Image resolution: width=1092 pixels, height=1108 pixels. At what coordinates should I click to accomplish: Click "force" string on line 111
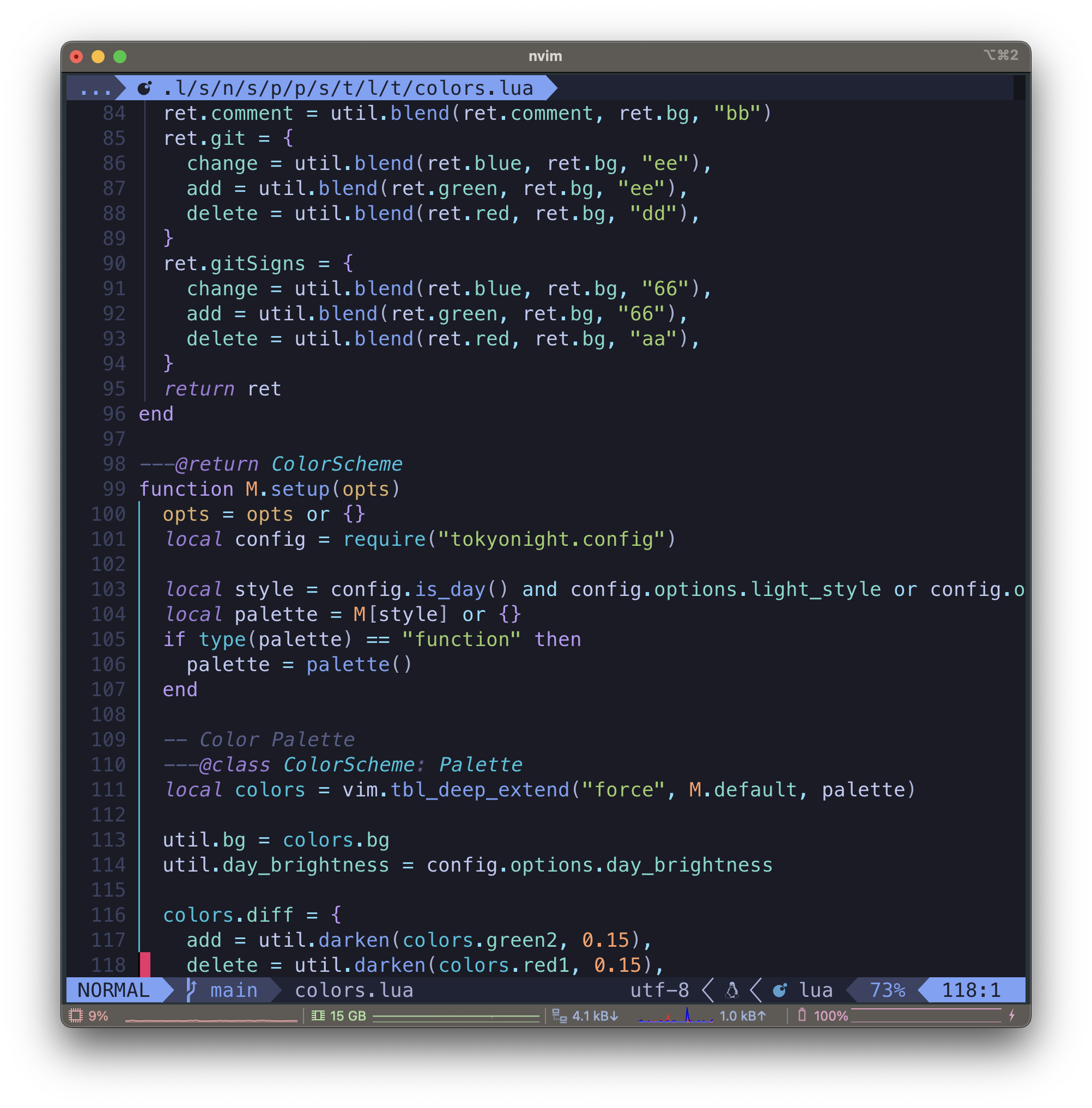pos(623,789)
